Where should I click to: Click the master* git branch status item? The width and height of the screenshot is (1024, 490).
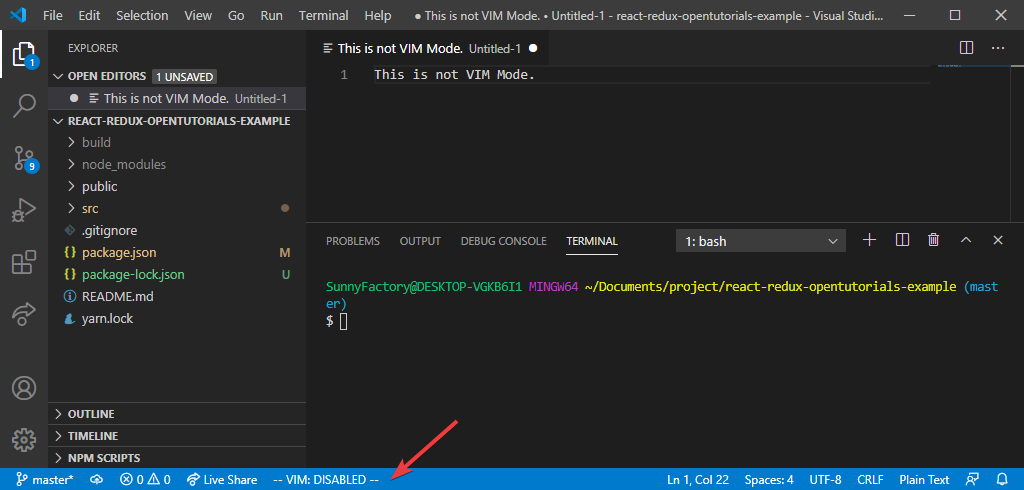point(44,480)
